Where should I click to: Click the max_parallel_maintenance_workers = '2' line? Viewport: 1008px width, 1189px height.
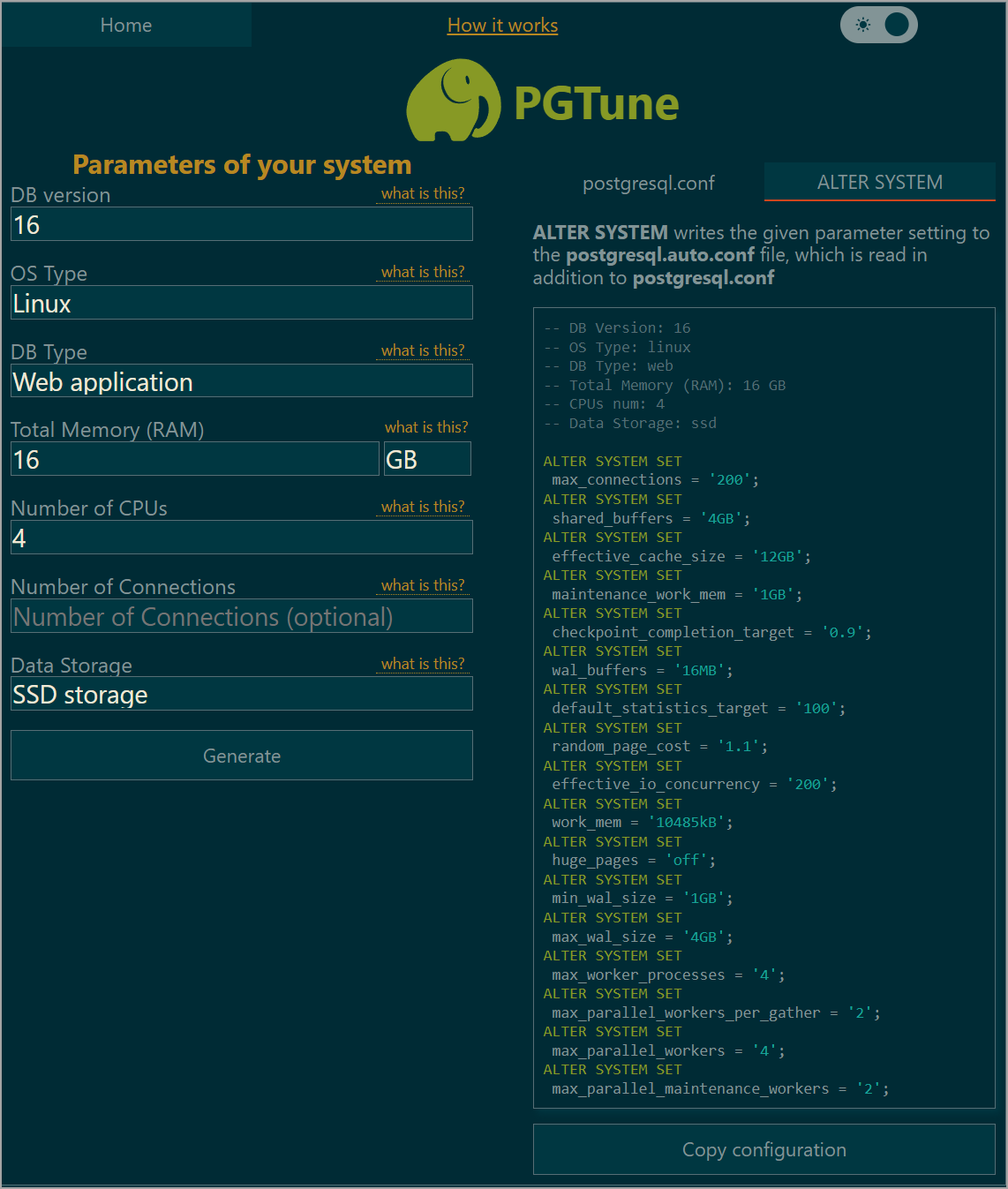pyautogui.click(x=720, y=1088)
